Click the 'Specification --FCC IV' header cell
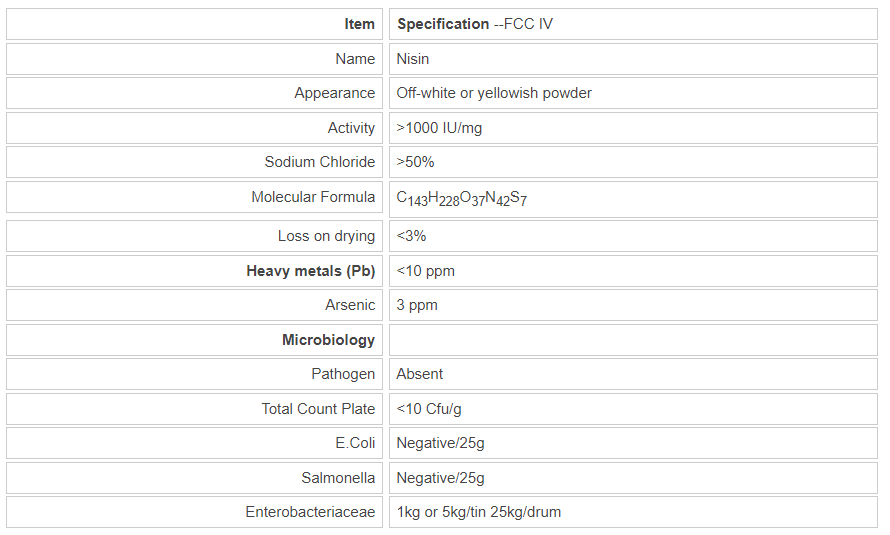The width and height of the screenshot is (890, 535). 475,24
